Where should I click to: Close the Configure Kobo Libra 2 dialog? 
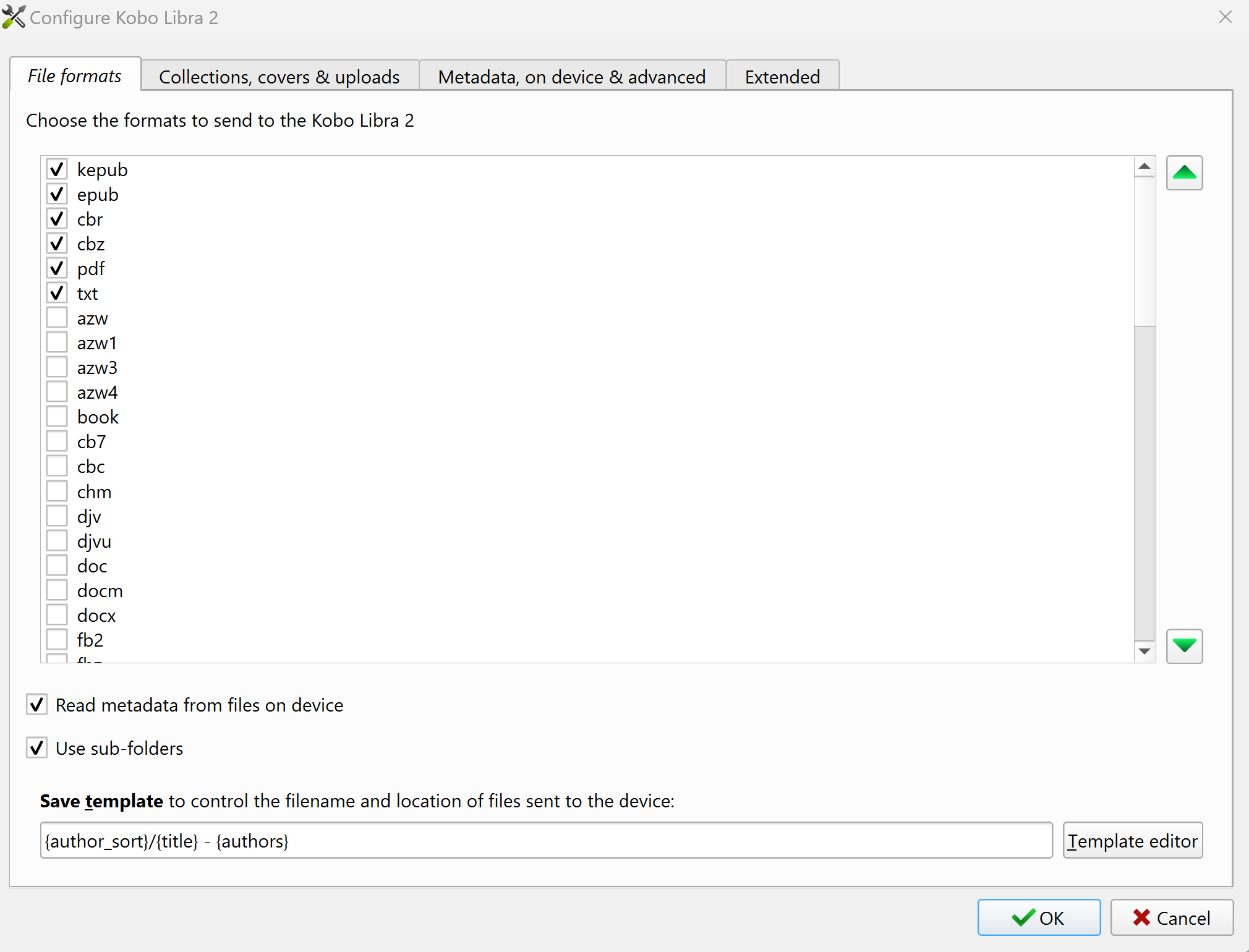(x=1225, y=17)
